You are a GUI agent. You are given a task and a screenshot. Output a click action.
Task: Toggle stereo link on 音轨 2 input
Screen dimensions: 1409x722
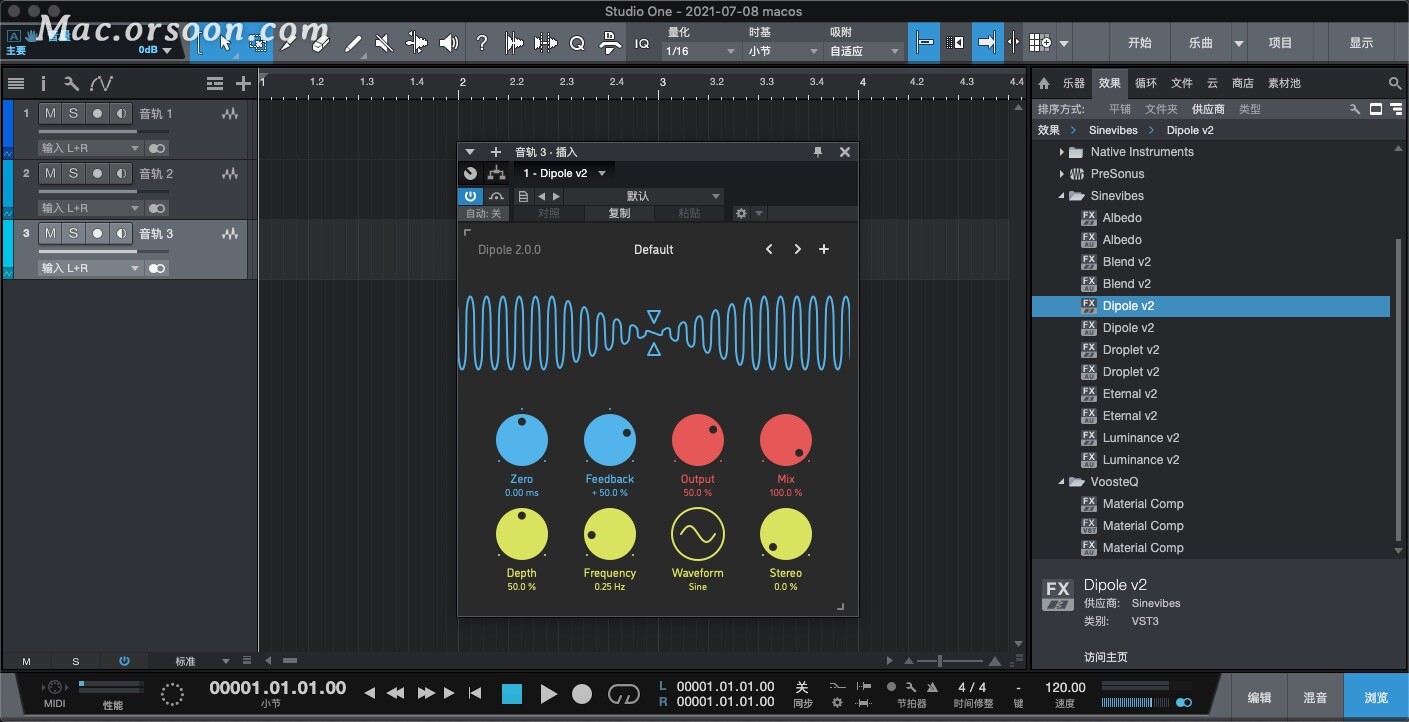(x=157, y=208)
